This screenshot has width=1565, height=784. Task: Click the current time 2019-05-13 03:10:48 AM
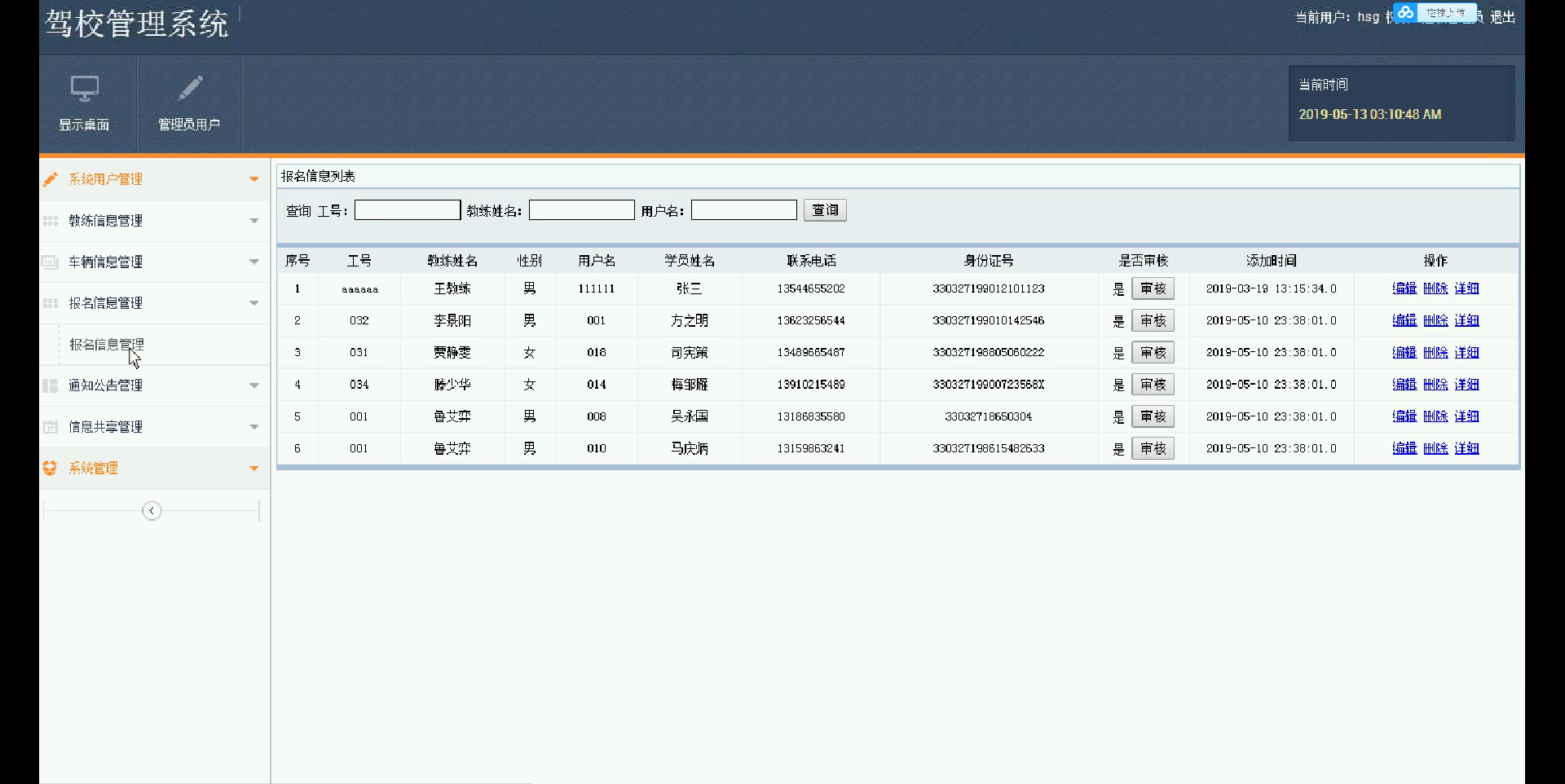(1370, 114)
